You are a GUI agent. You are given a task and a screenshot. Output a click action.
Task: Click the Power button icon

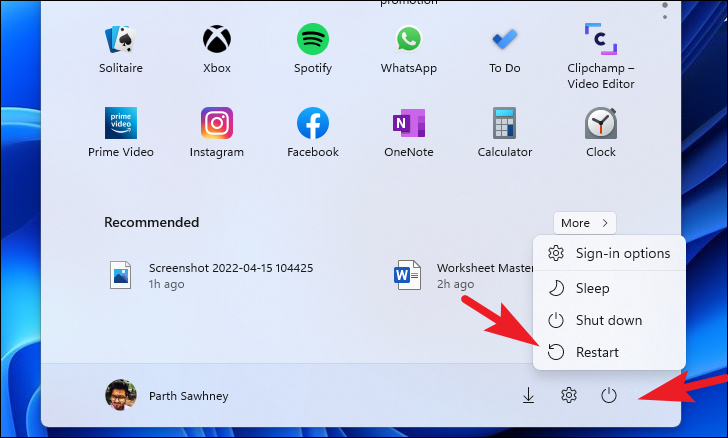pyautogui.click(x=609, y=395)
